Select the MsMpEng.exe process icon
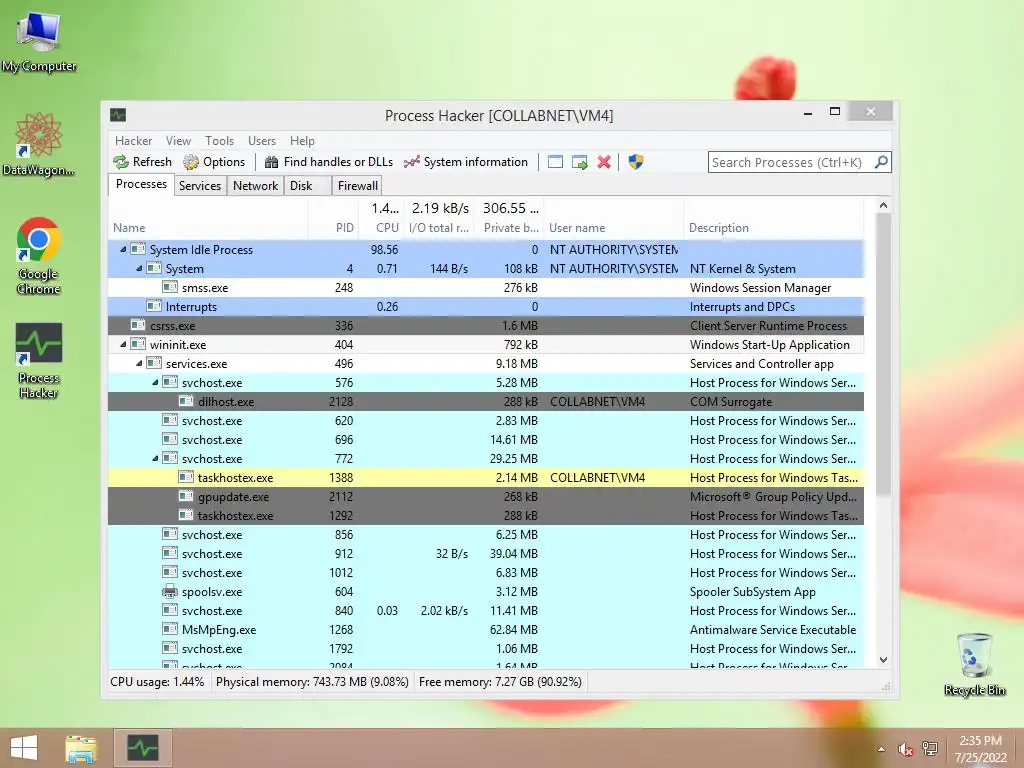 [170, 629]
